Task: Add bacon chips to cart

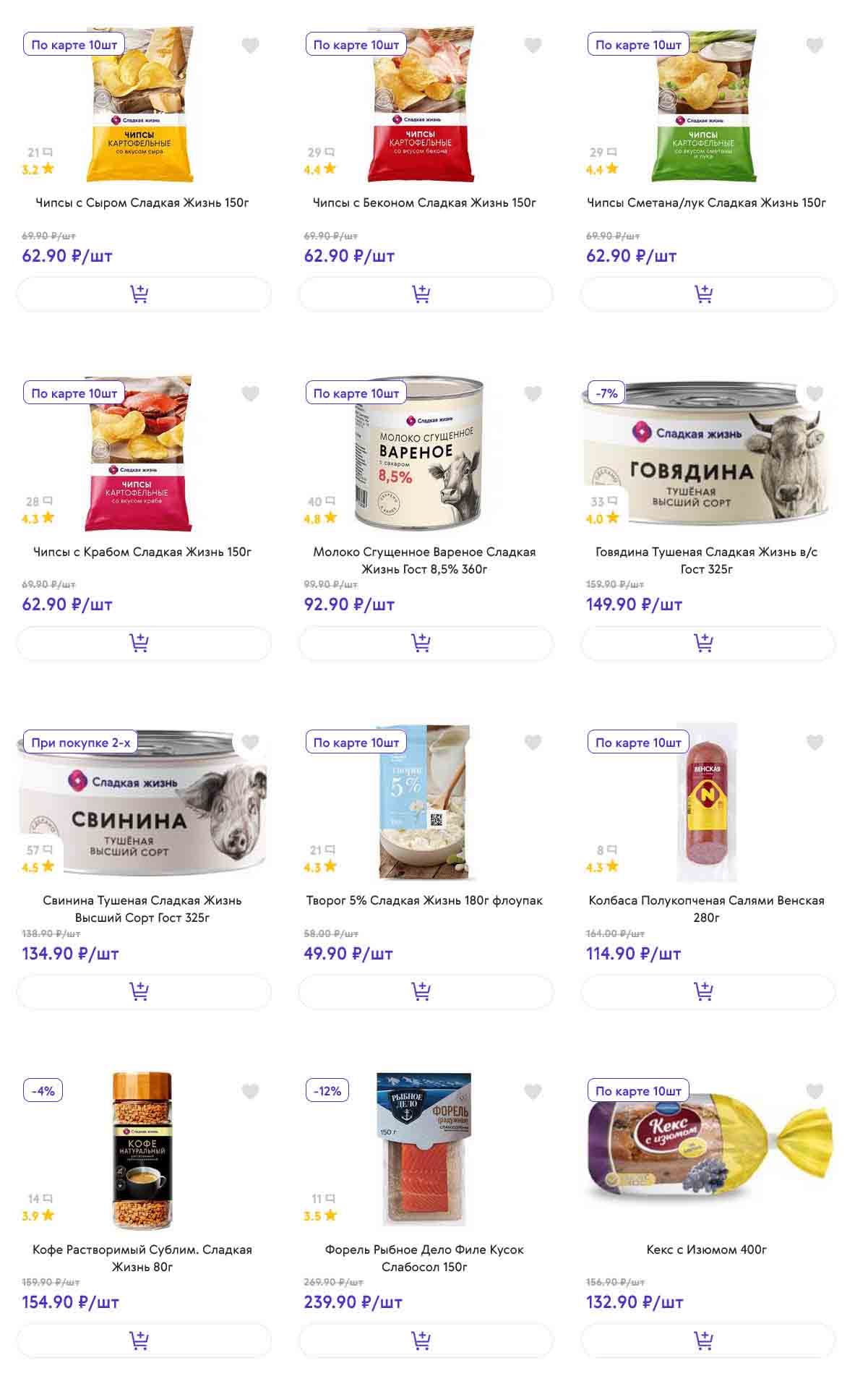Action: [x=426, y=294]
